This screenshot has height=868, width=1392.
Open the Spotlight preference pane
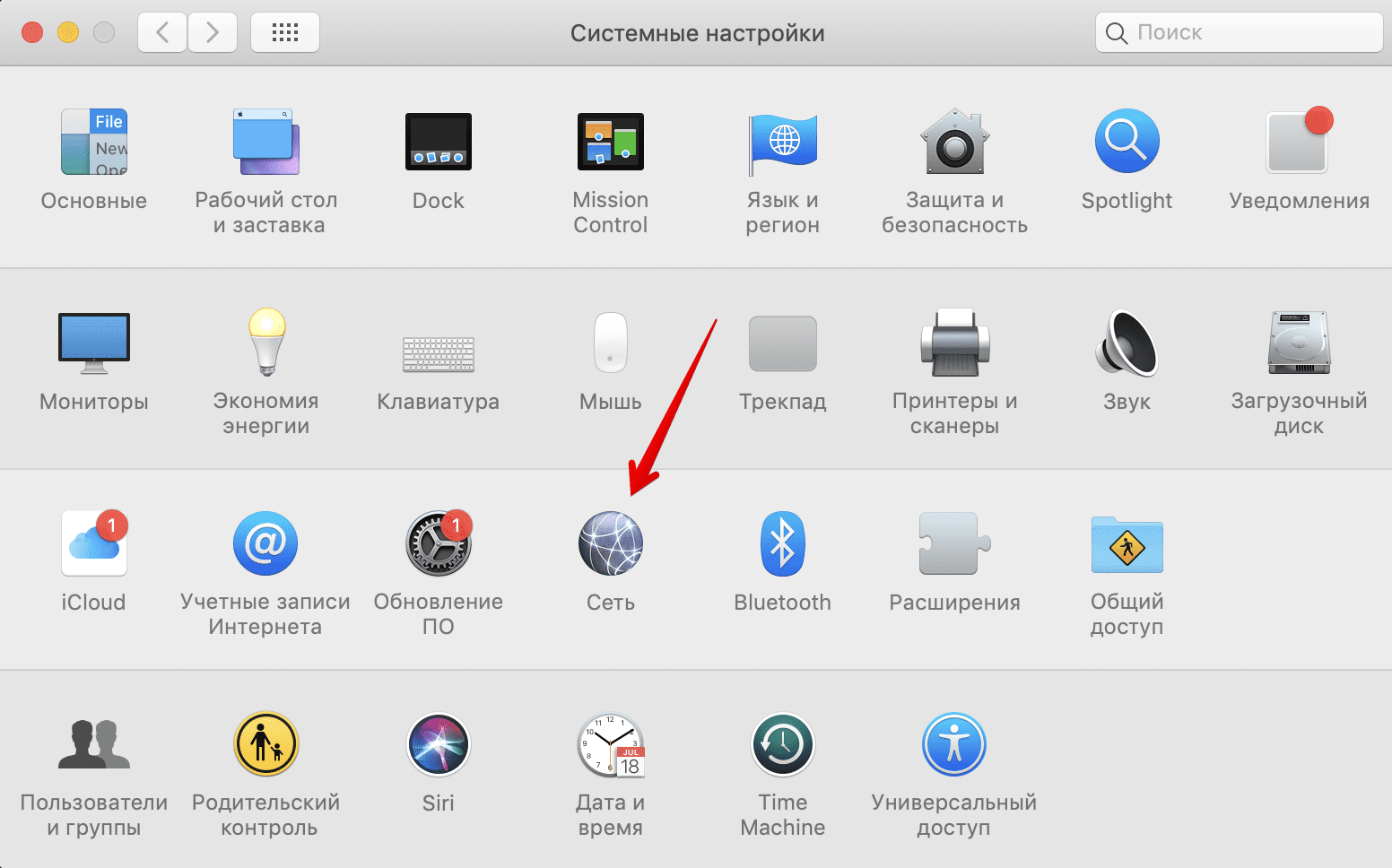pyautogui.click(x=1127, y=141)
